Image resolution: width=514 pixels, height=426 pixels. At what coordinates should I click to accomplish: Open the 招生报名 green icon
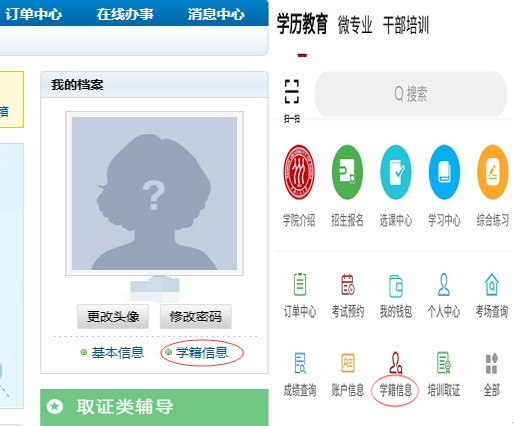(347, 172)
